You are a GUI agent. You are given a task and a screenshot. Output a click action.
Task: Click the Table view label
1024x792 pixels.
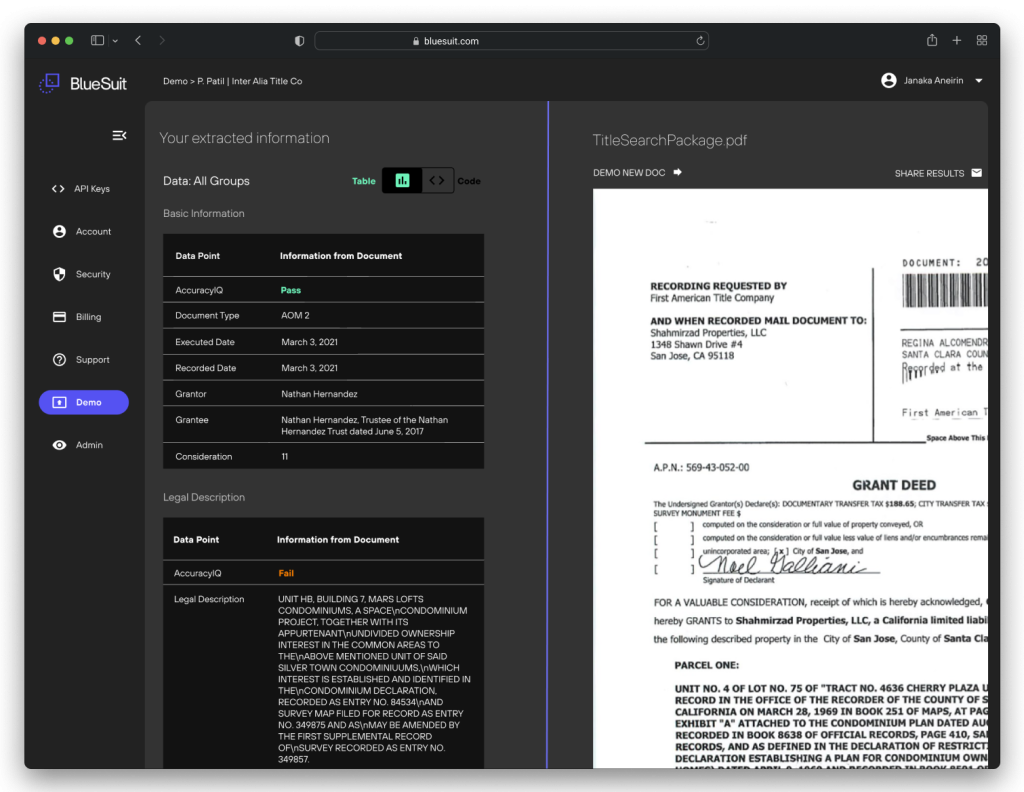(x=364, y=181)
